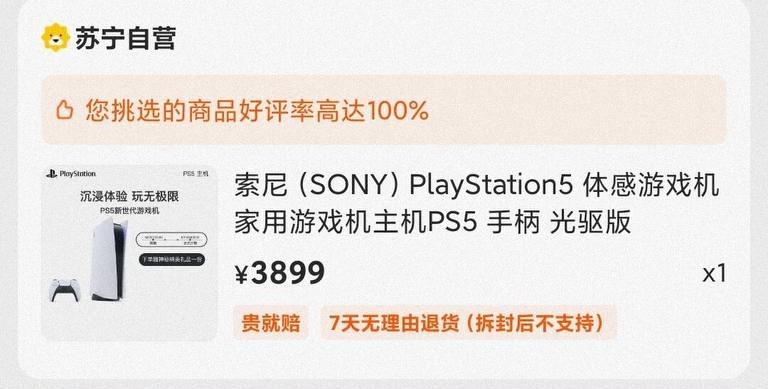Tap the Suning lion logo icon
Viewport: 768px width, 389px height.
point(56,37)
